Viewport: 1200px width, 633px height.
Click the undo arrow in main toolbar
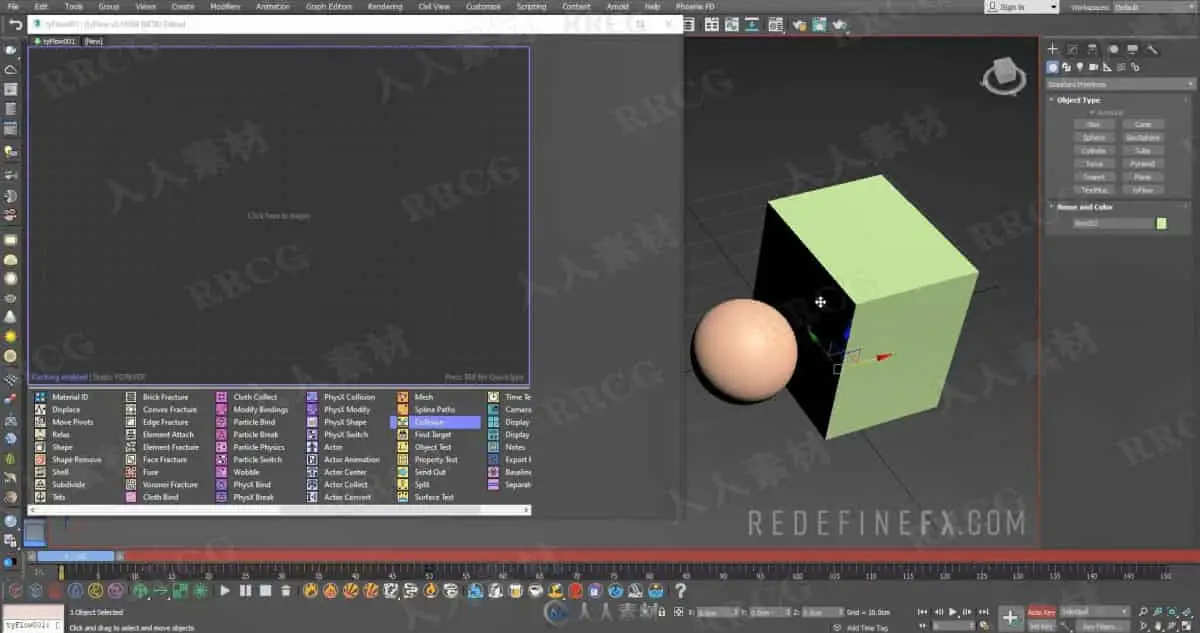coord(16,24)
